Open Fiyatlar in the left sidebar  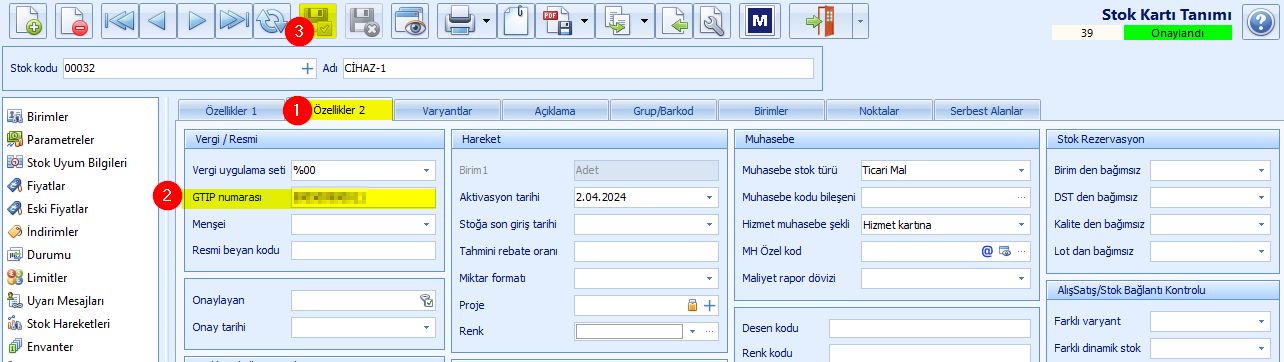tap(46, 186)
